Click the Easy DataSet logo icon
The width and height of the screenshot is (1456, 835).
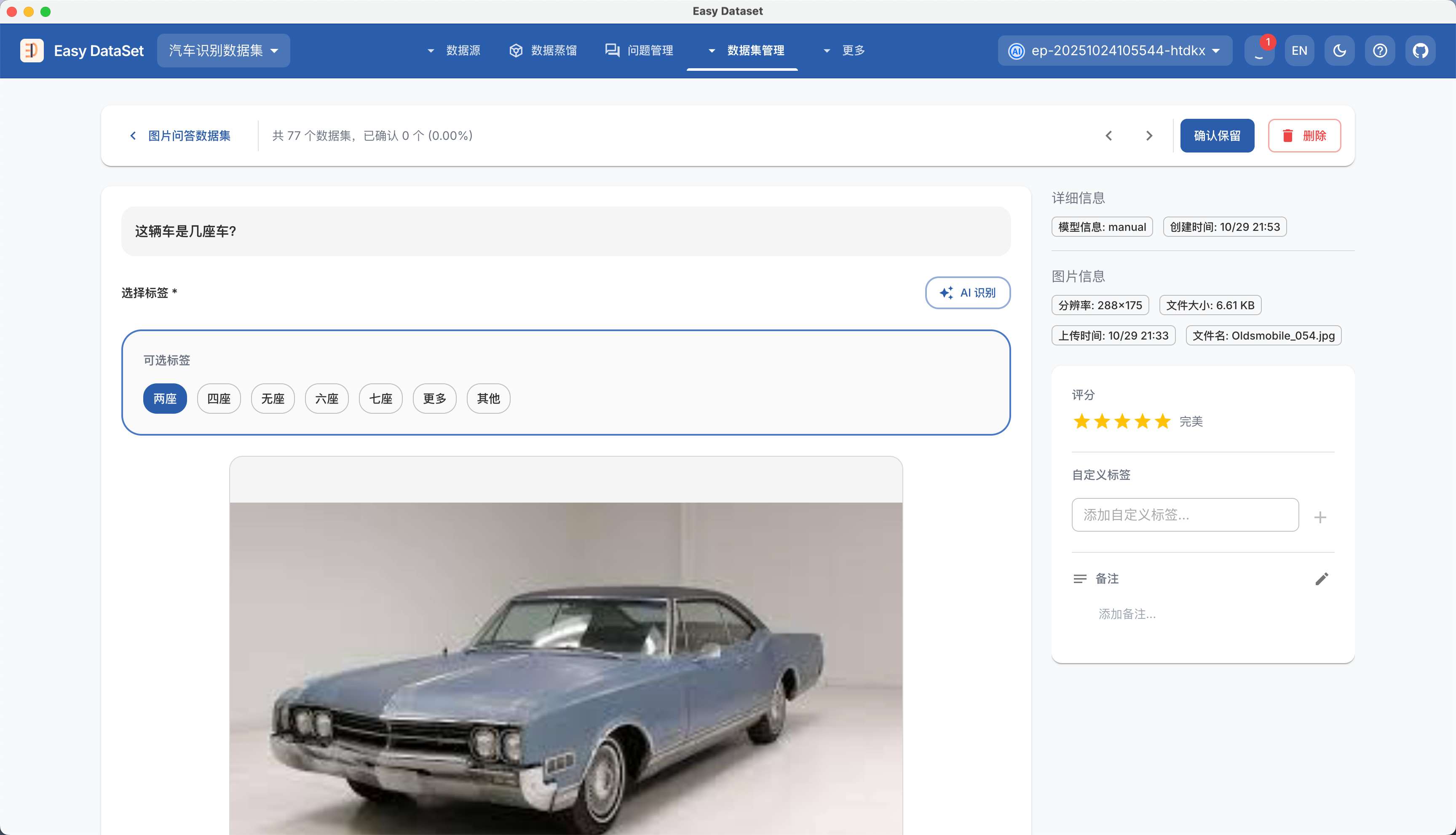32,51
